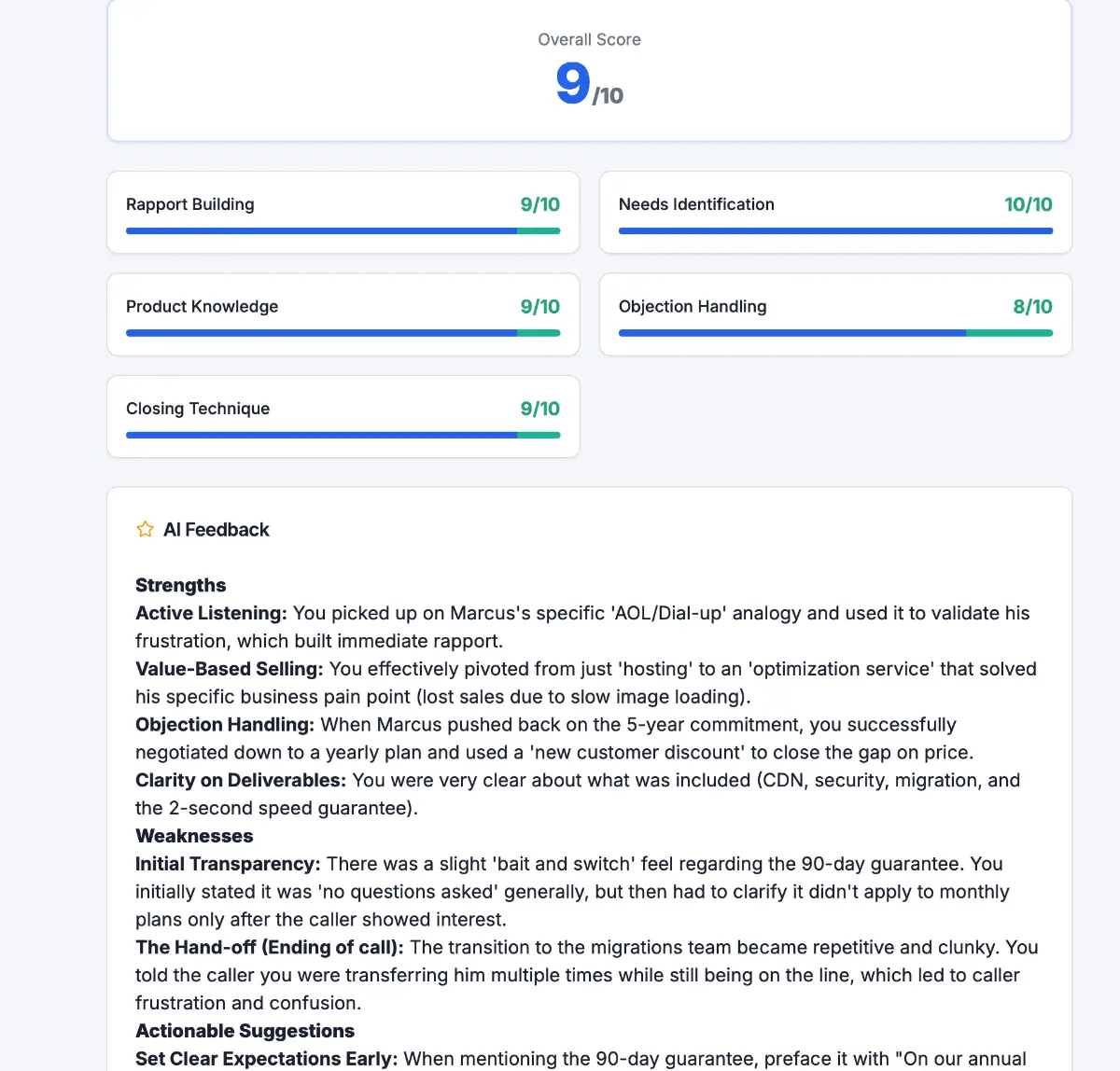The width and height of the screenshot is (1120, 1071).
Task: Click the Active Listening bold label
Action: tap(211, 613)
